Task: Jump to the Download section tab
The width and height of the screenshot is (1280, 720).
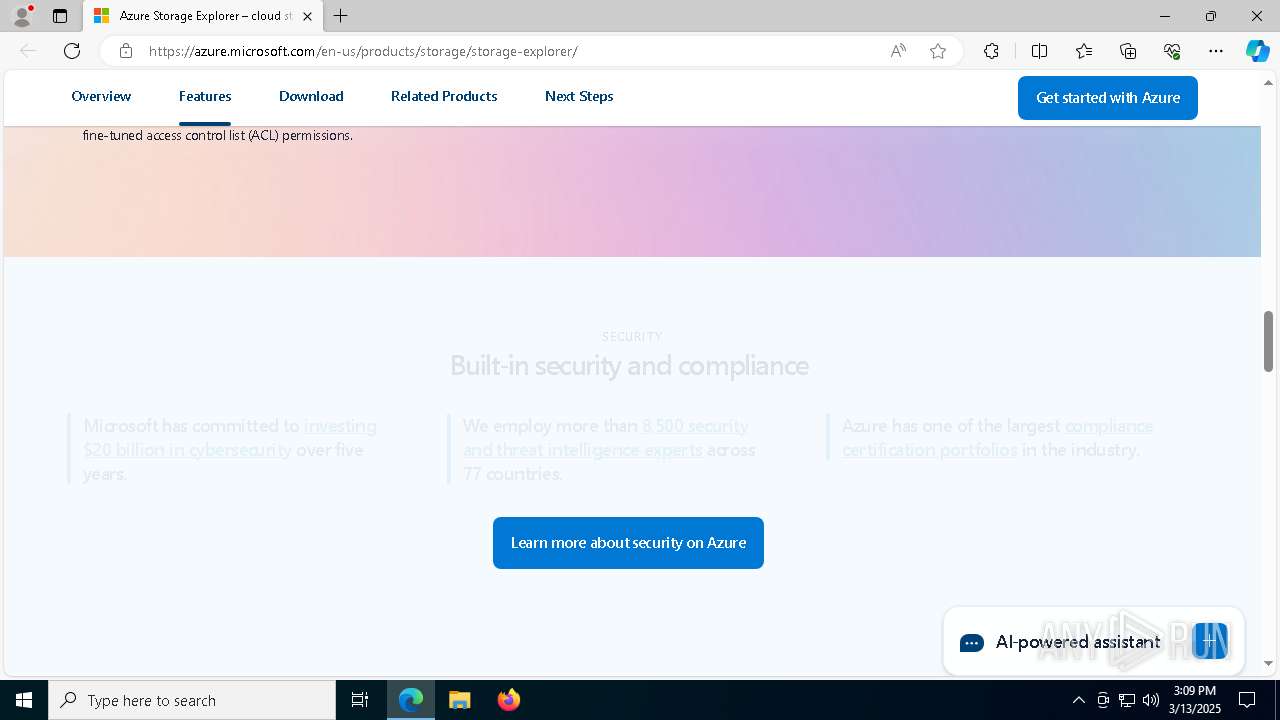Action: tap(311, 96)
